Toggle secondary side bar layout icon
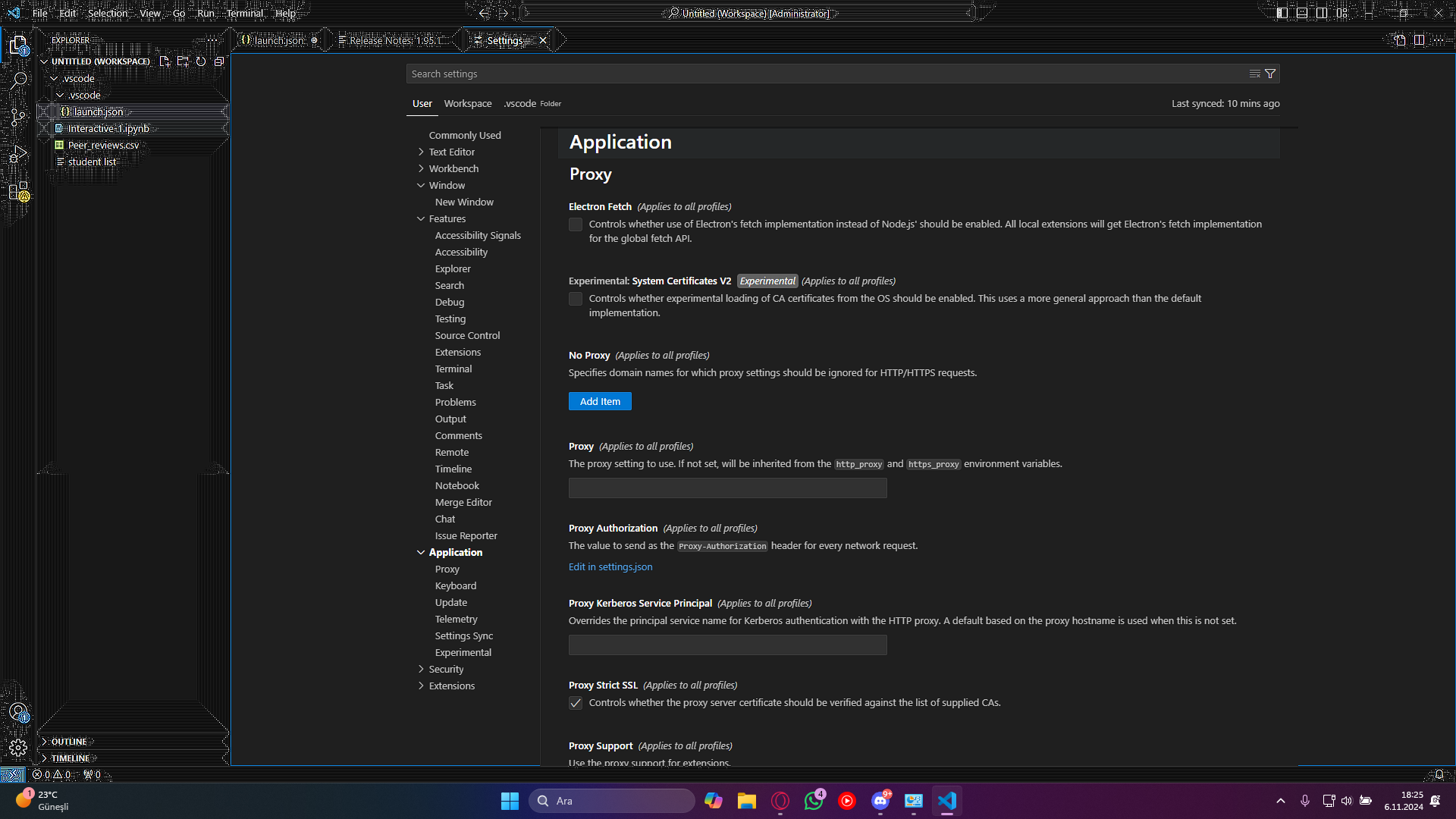1456x819 pixels. 1322,13
